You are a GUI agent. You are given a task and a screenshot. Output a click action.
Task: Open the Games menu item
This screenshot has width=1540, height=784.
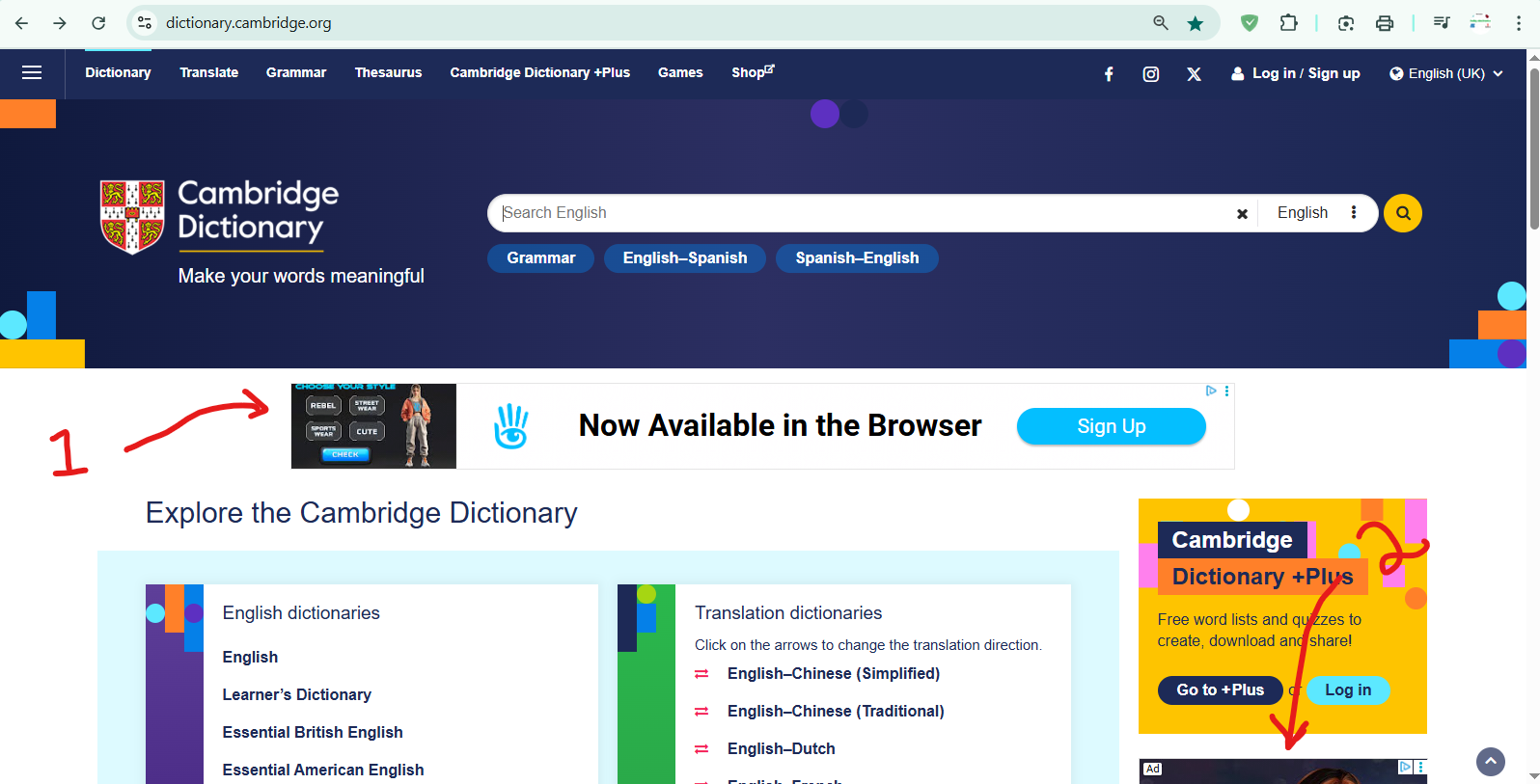click(680, 72)
